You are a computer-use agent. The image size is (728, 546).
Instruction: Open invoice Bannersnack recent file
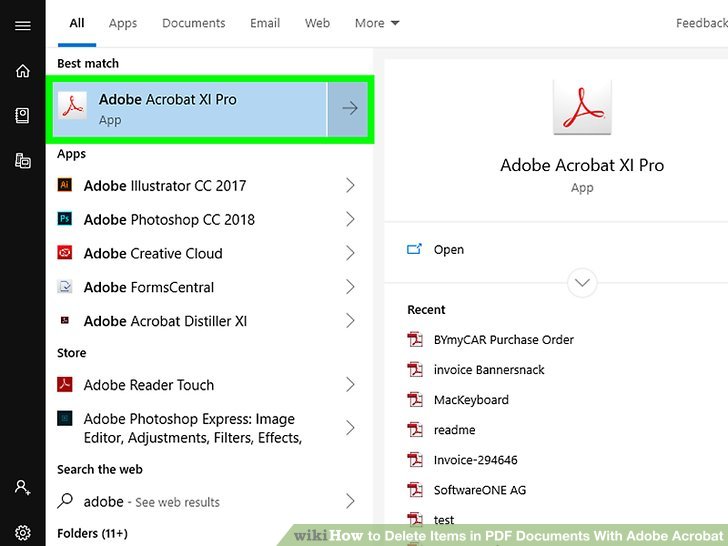[x=489, y=370]
